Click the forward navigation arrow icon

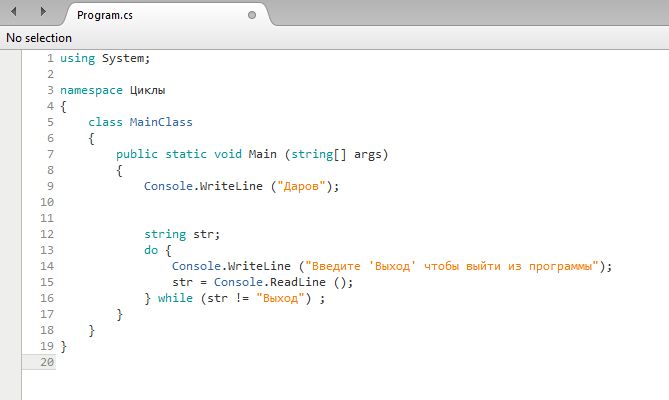tap(43, 11)
